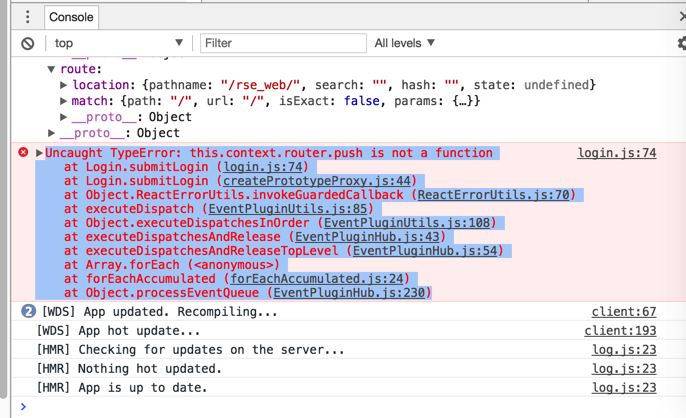Open client:67 source link
Image resolution: width=686 pixels, height=418 pixels.
point(623,312)
